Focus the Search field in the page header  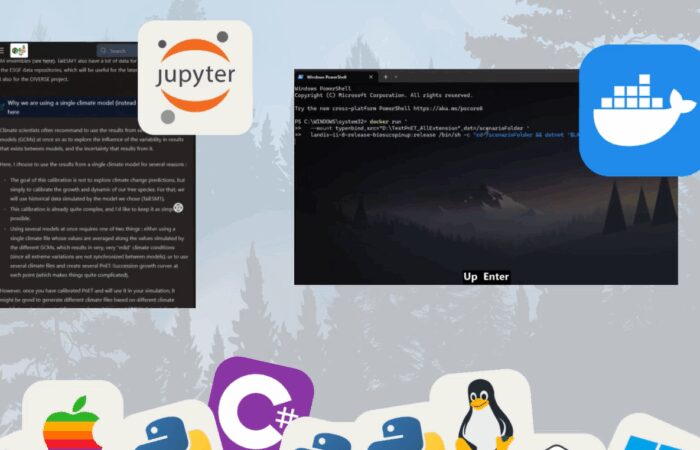116,51
